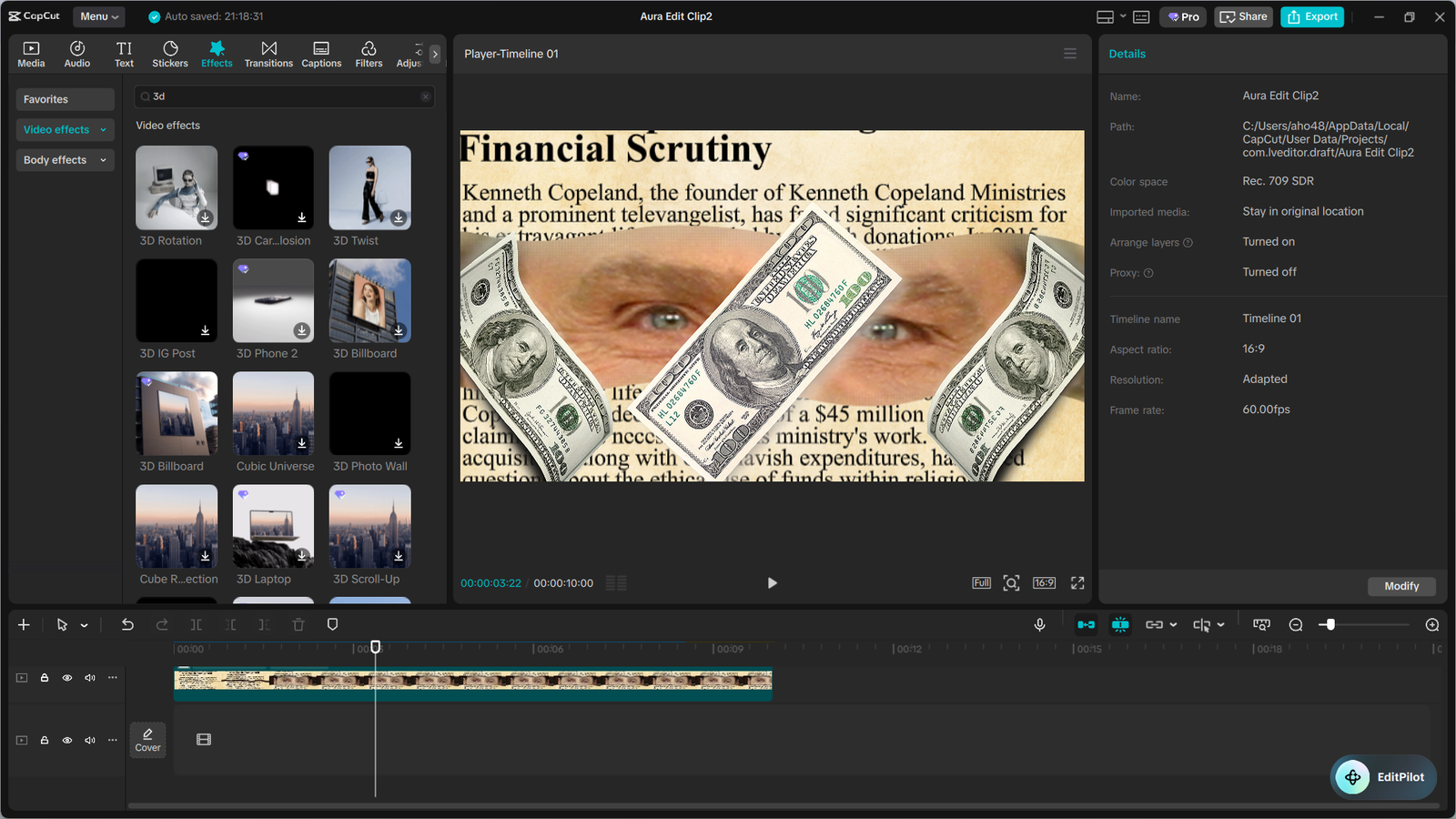Mute the cover track audio

tap(90, 741)
